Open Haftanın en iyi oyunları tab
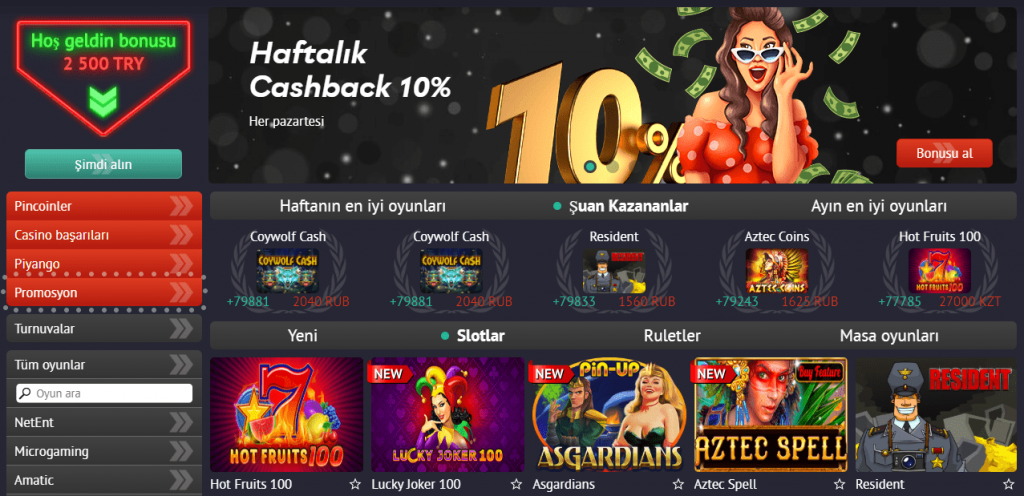This screenshot has width=1024, height=496. (362, 206)
